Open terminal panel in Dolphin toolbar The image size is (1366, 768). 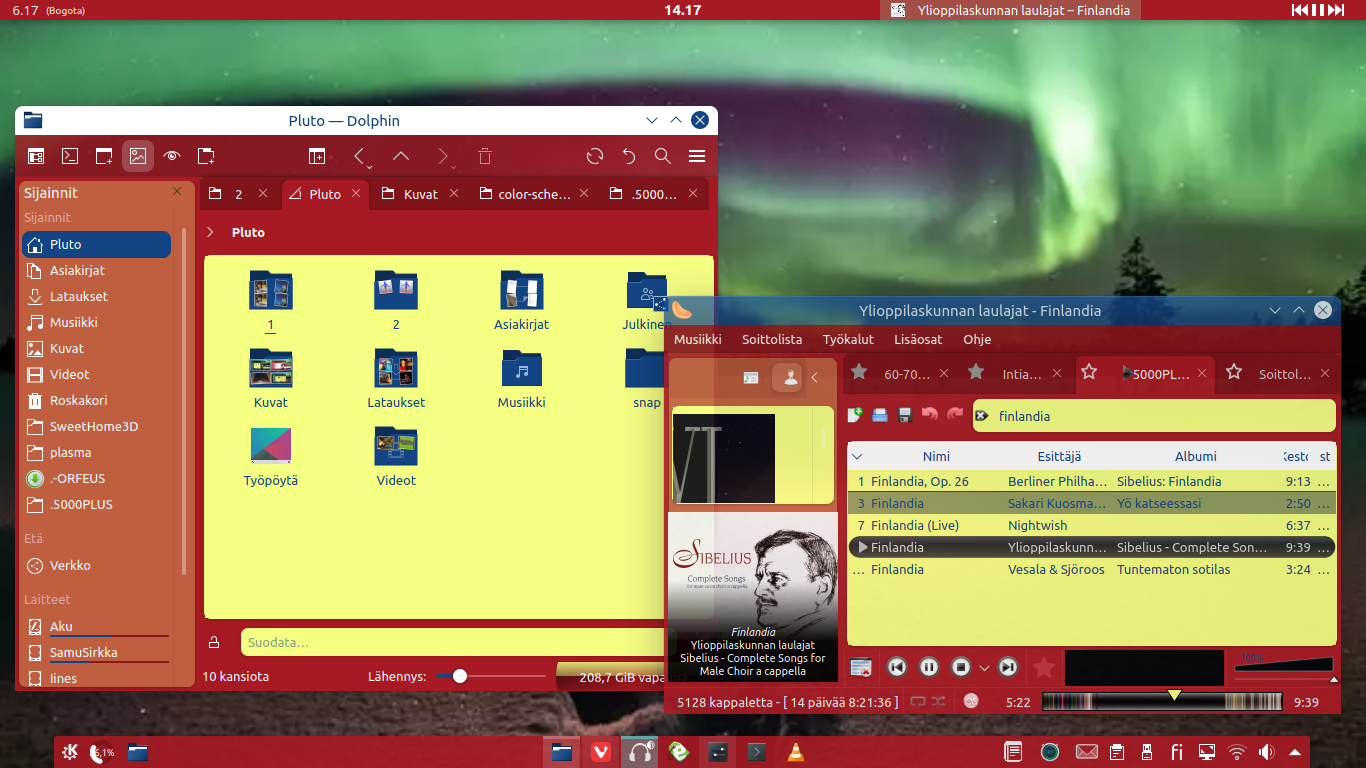(x=70, y=156)
